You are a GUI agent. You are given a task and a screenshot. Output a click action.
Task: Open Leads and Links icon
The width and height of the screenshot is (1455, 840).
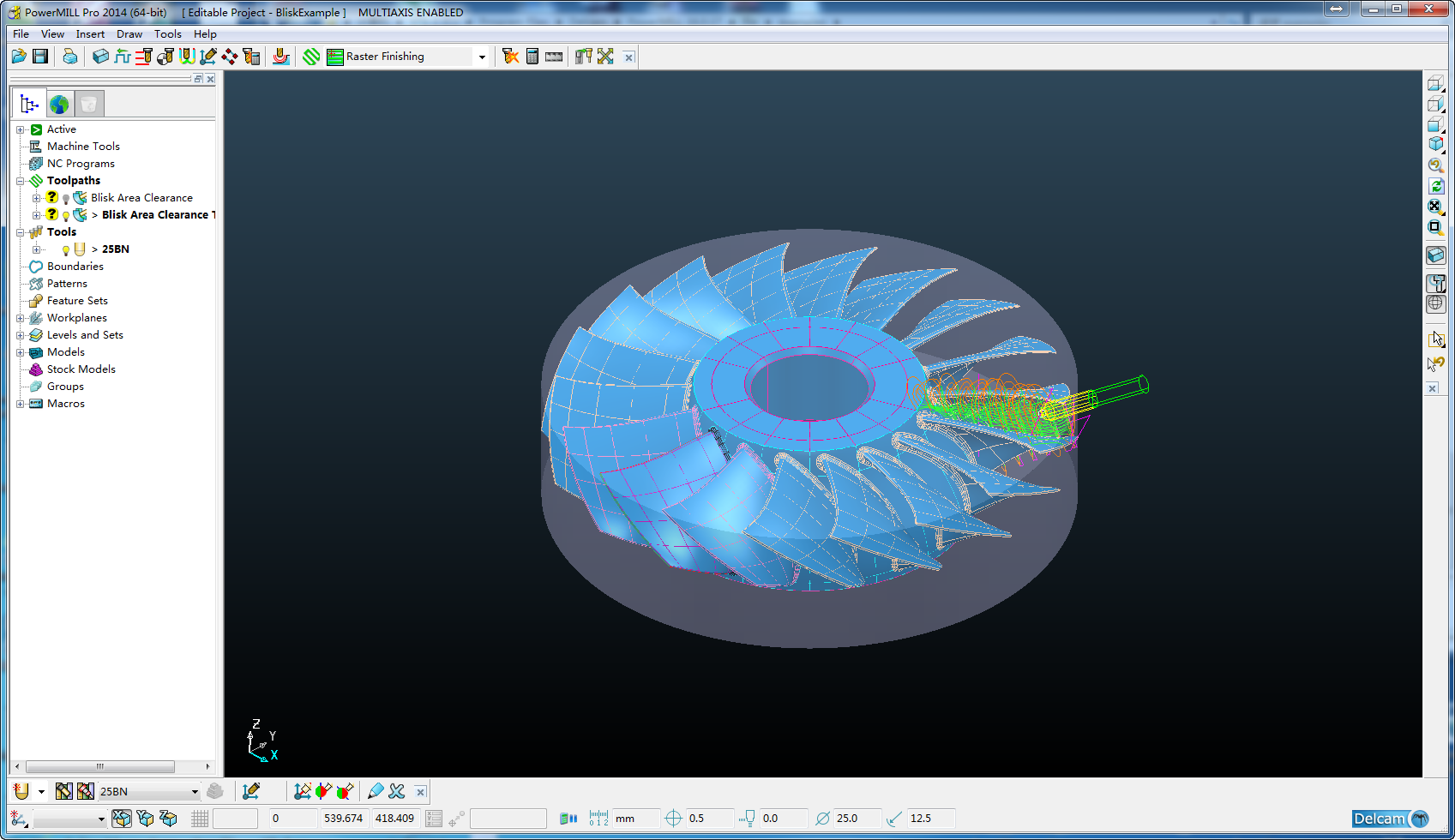pyautogui.click(x=187, y=57)
